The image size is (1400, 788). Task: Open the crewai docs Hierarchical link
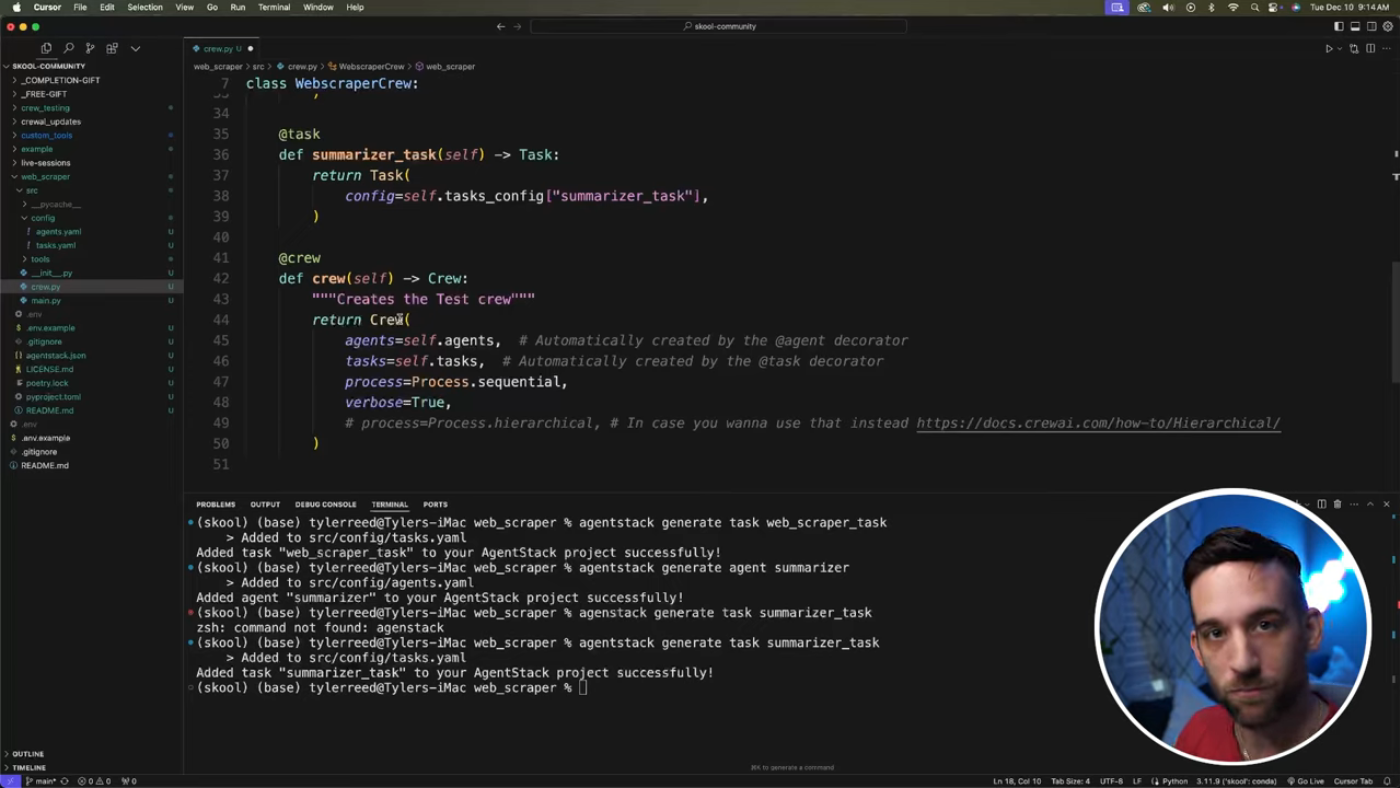1098,423
